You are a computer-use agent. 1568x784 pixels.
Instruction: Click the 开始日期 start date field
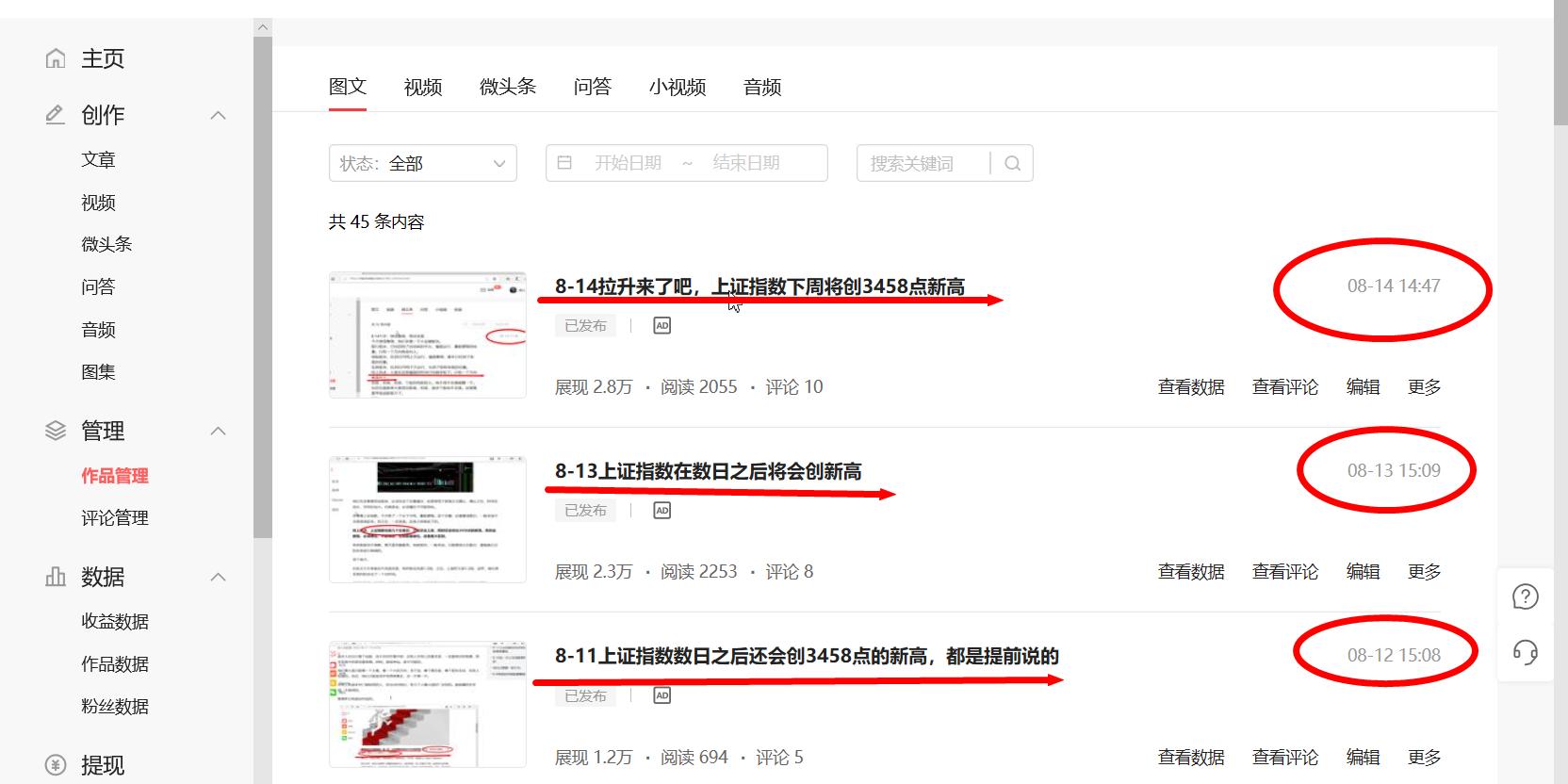[x=628, y=163]
